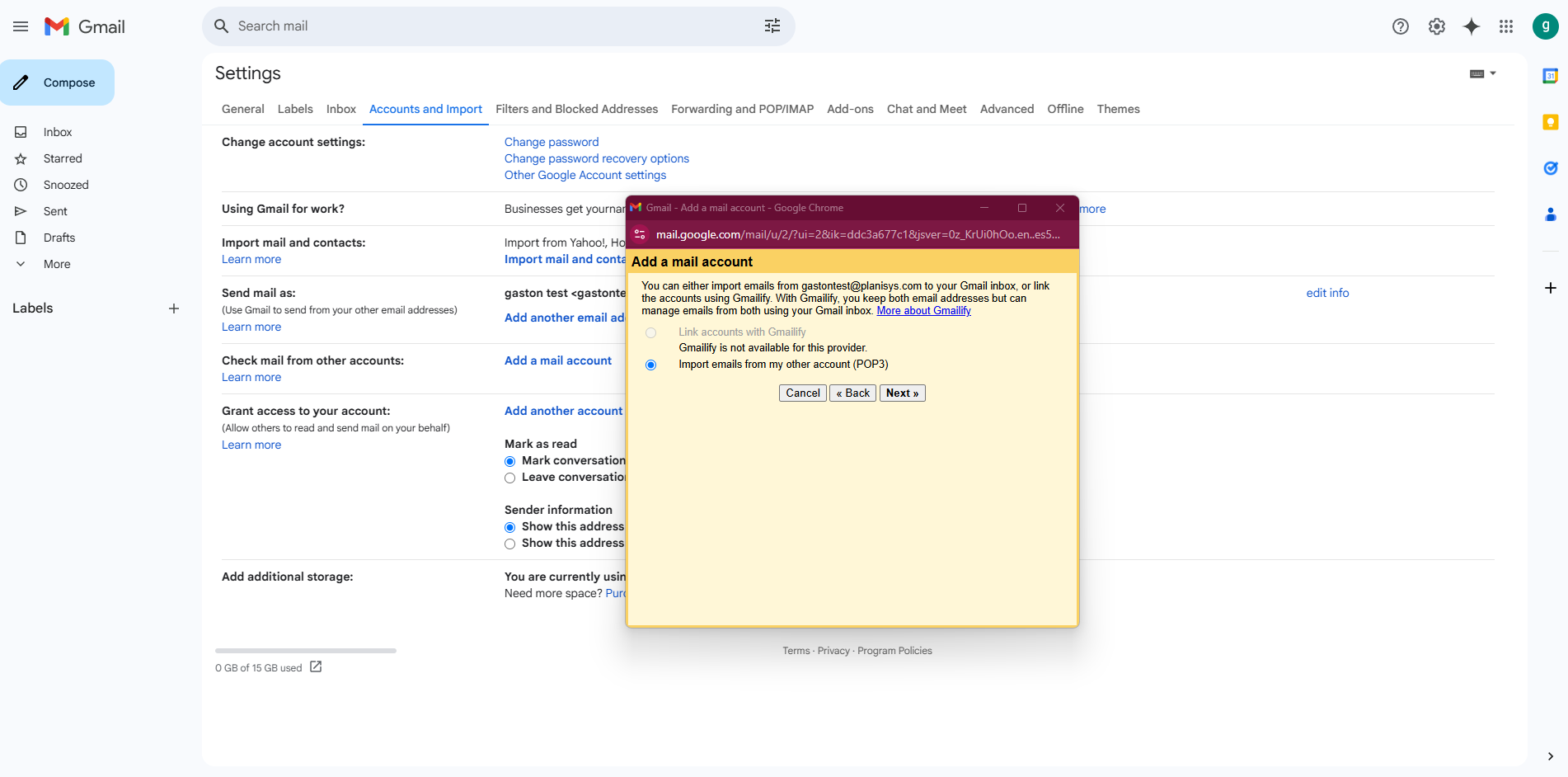Expand the More section in sidebar

pyautogui.click(x=56, y=264)
